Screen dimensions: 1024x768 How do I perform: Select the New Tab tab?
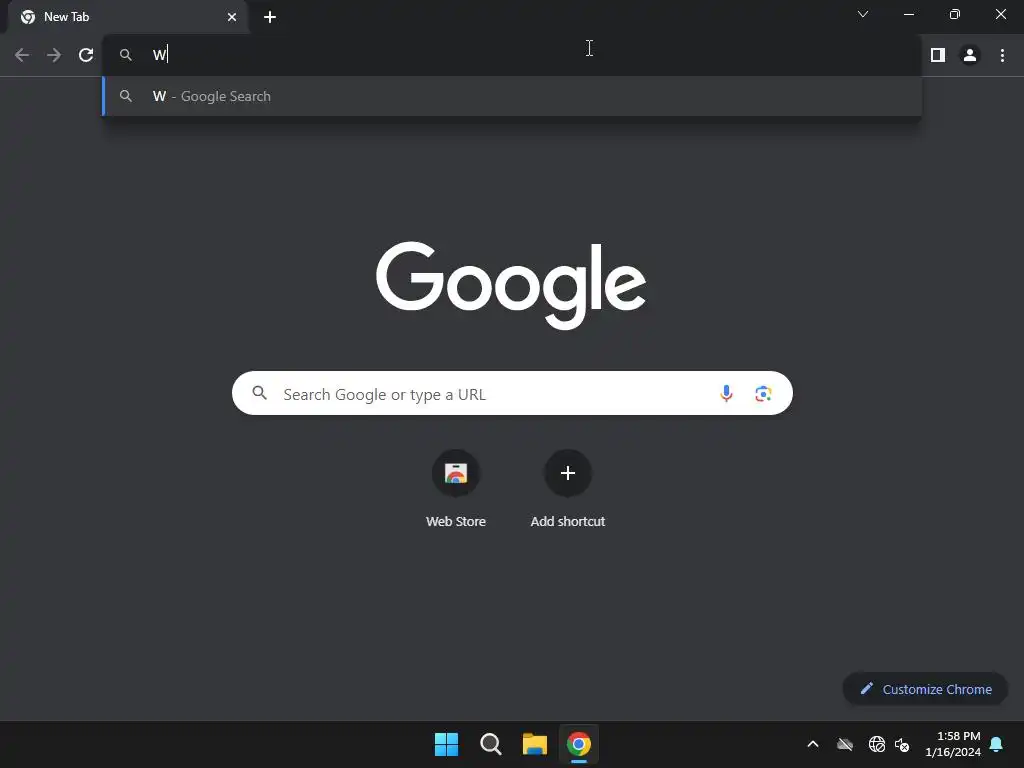tap(128, 17)
